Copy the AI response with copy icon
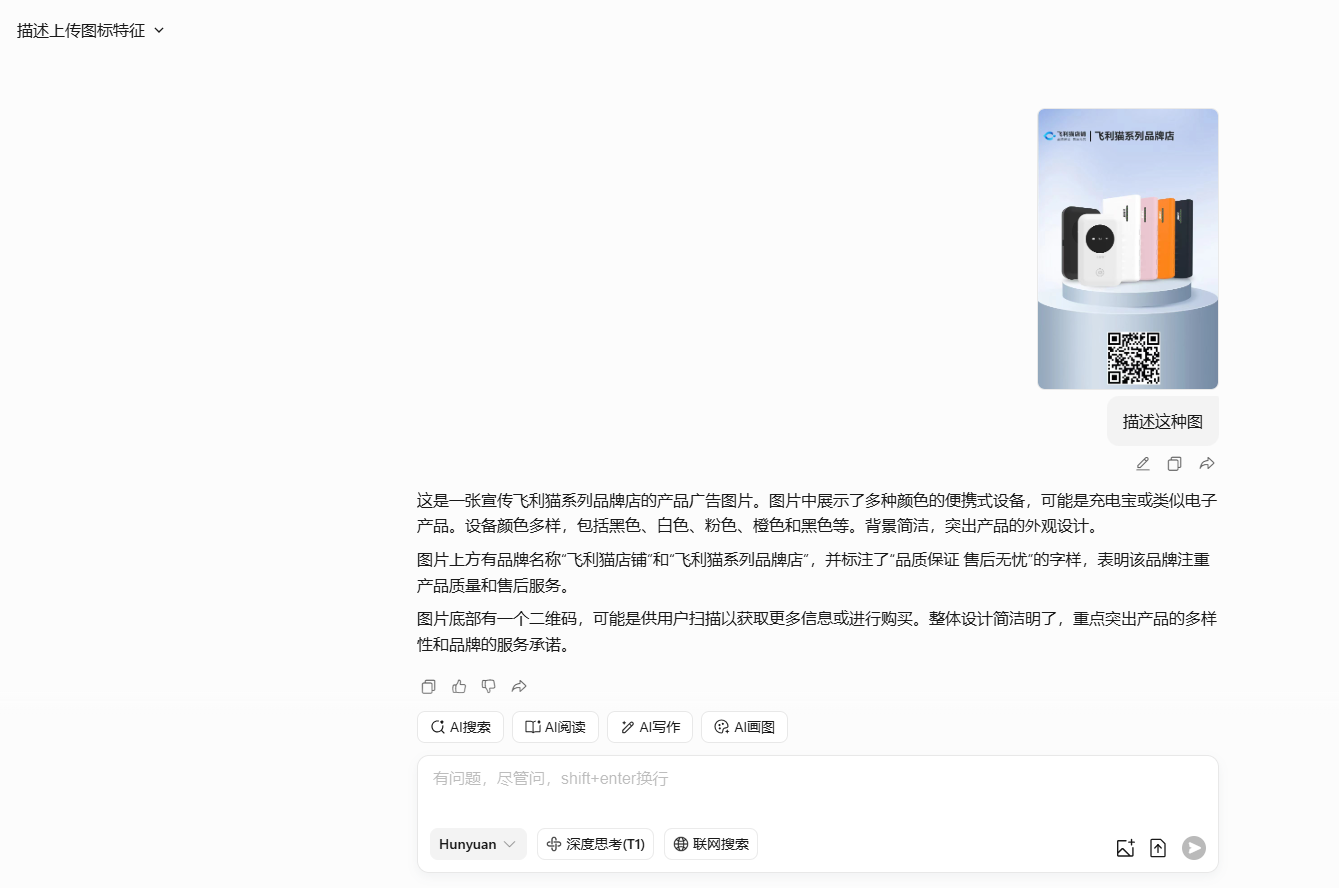 pyautogui.click(x=428, y=686)
